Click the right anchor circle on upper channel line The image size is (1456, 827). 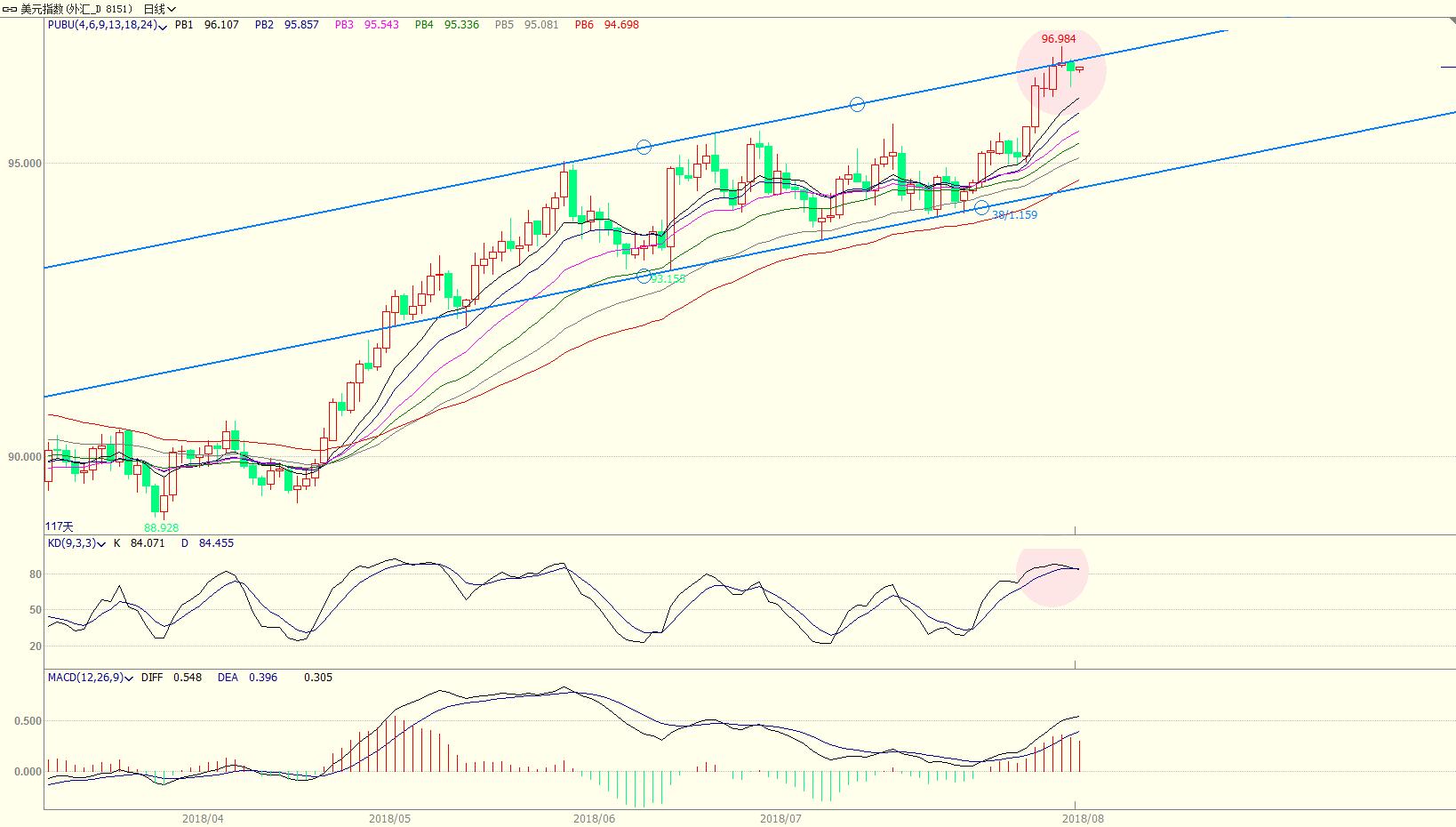[x=857, y=105]
